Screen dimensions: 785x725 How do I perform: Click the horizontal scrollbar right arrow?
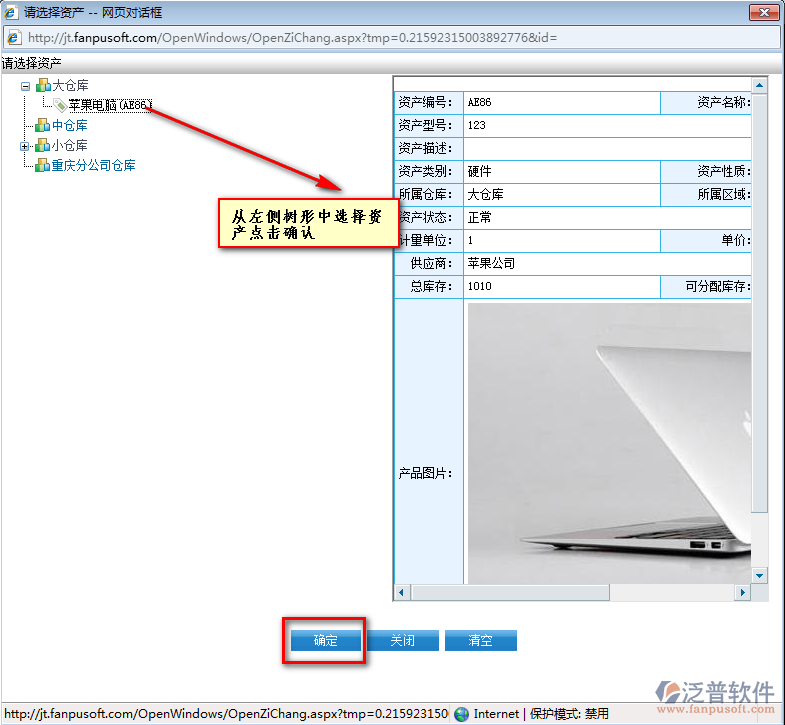point(742,593)
